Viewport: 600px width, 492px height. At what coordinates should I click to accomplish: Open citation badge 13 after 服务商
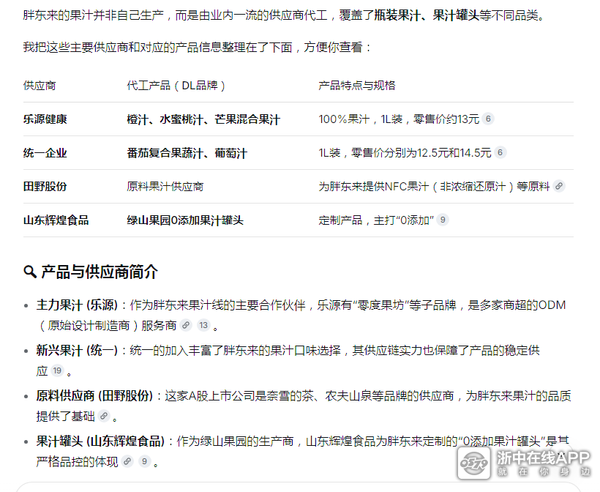pyautogui.click(x=203, y=326)
